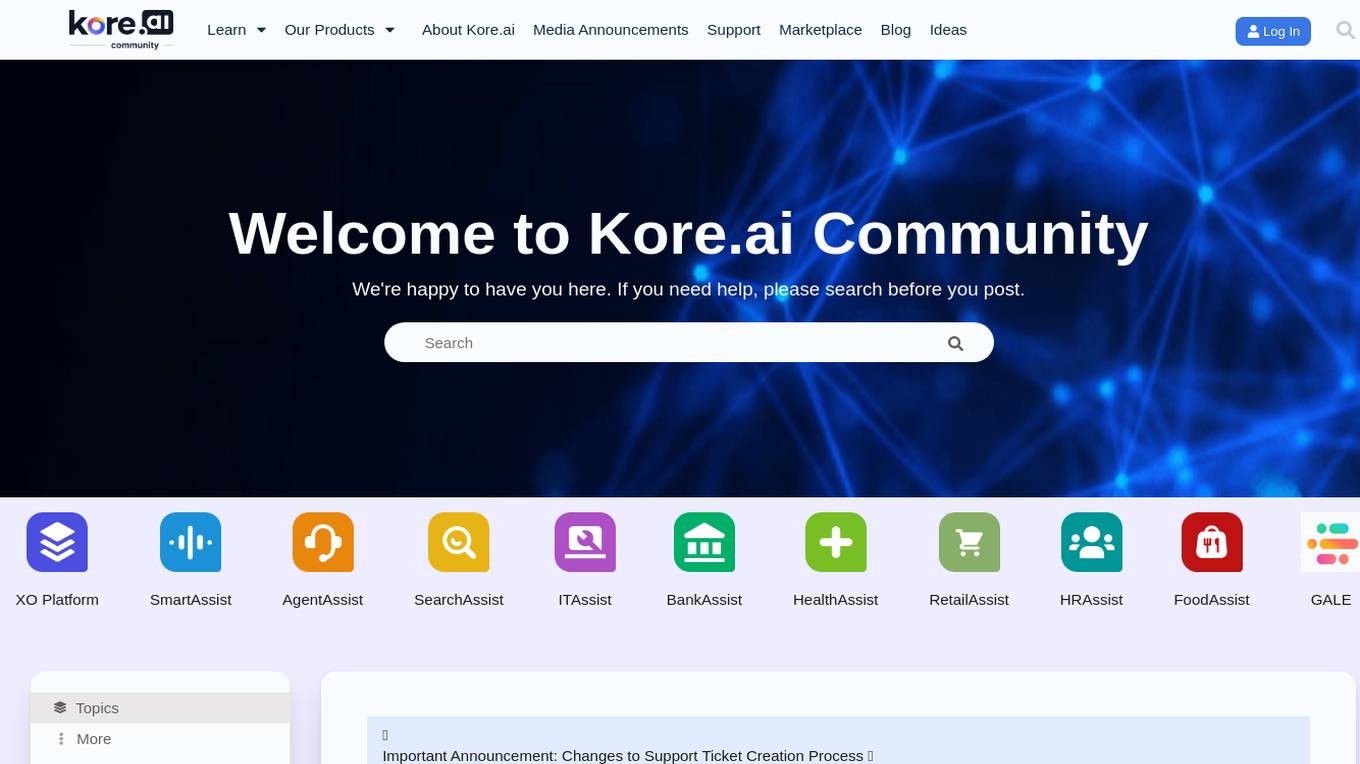Click the BankAssist label
The height and width of the screenshot is (764, 1360).
click(704, 600)
